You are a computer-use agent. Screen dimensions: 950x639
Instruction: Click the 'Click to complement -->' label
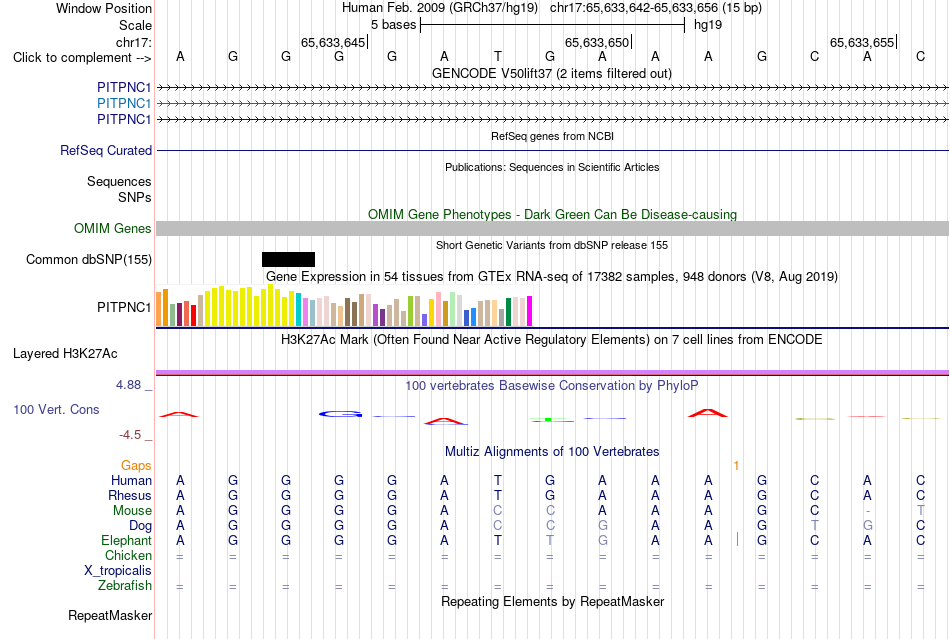point(82,58)
